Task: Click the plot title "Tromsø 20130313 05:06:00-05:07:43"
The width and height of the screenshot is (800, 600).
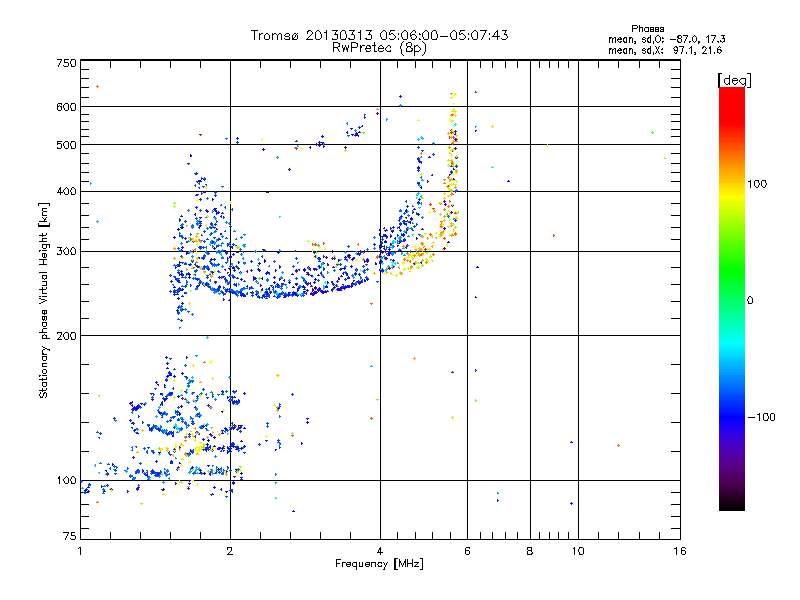Action: pyautogui.click(x=379, y=35)
